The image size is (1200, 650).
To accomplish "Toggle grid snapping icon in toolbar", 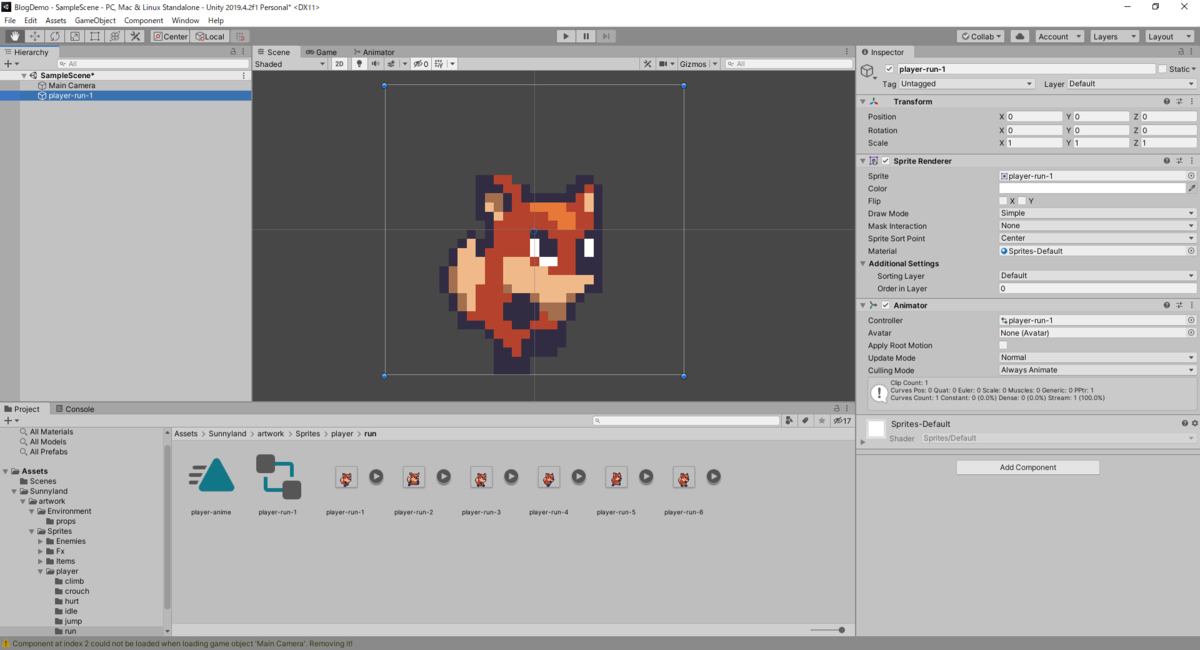I will (241, 36).
